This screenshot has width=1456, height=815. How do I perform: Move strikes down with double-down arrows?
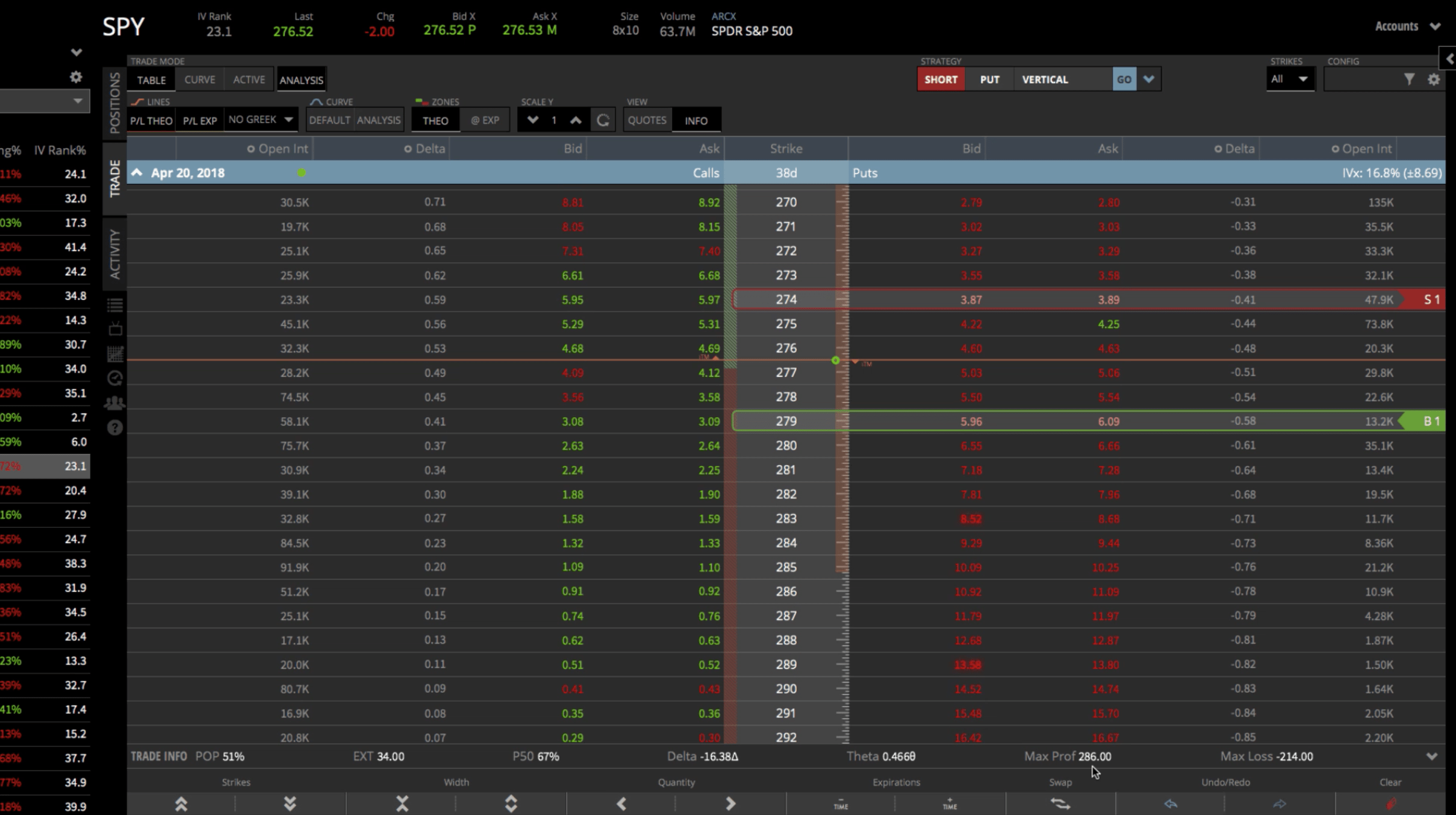[x=290, y=804]
